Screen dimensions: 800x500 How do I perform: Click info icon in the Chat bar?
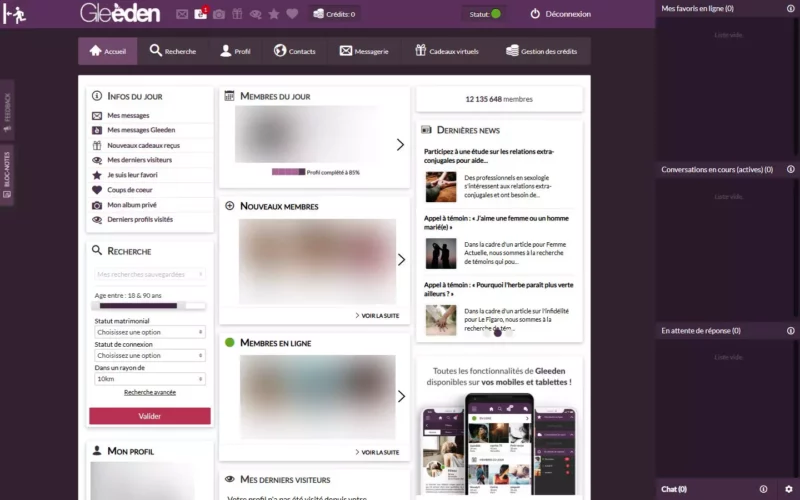[x=763, y=489]
